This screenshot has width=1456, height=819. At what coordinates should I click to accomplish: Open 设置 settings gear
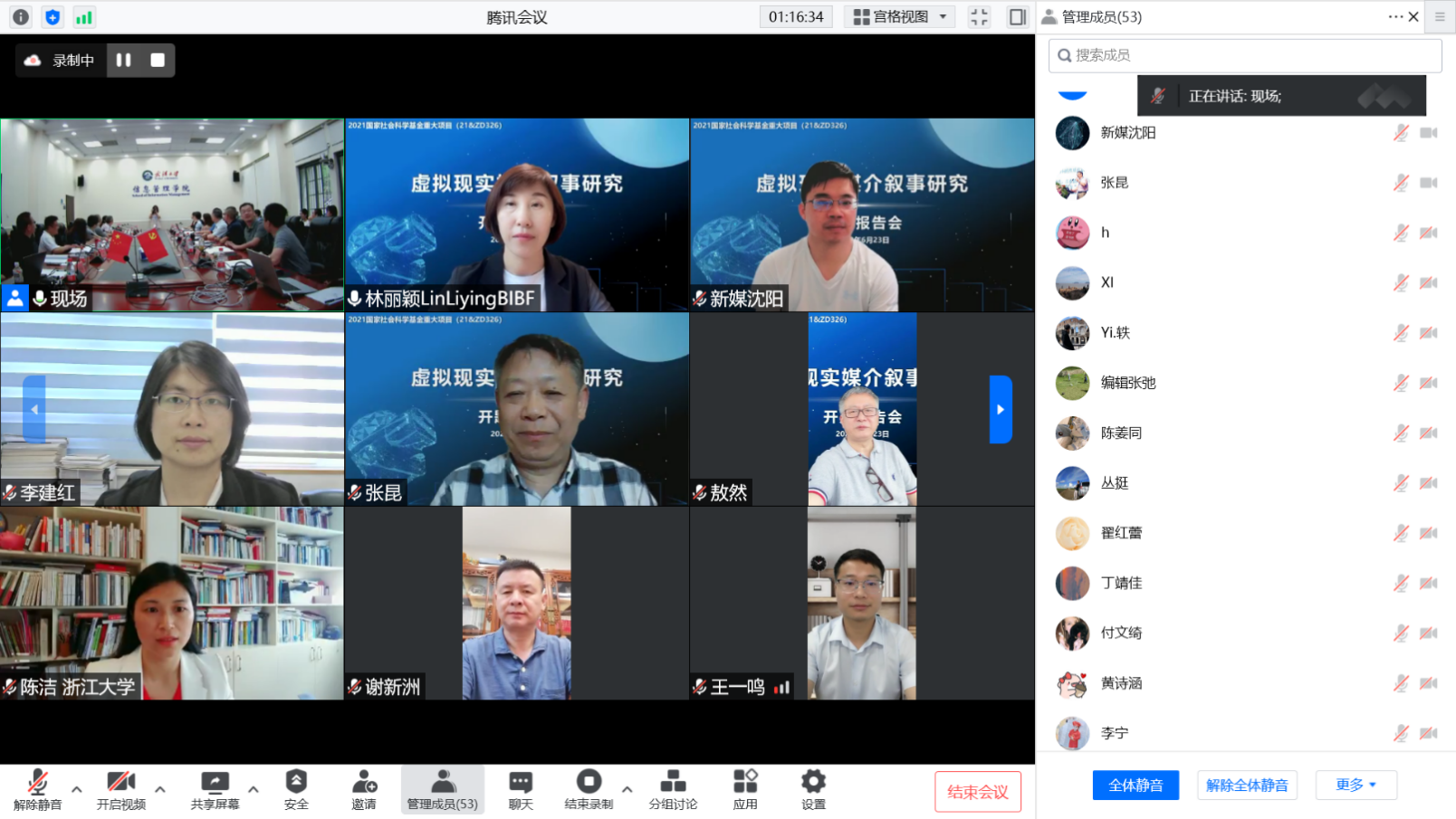813,783
